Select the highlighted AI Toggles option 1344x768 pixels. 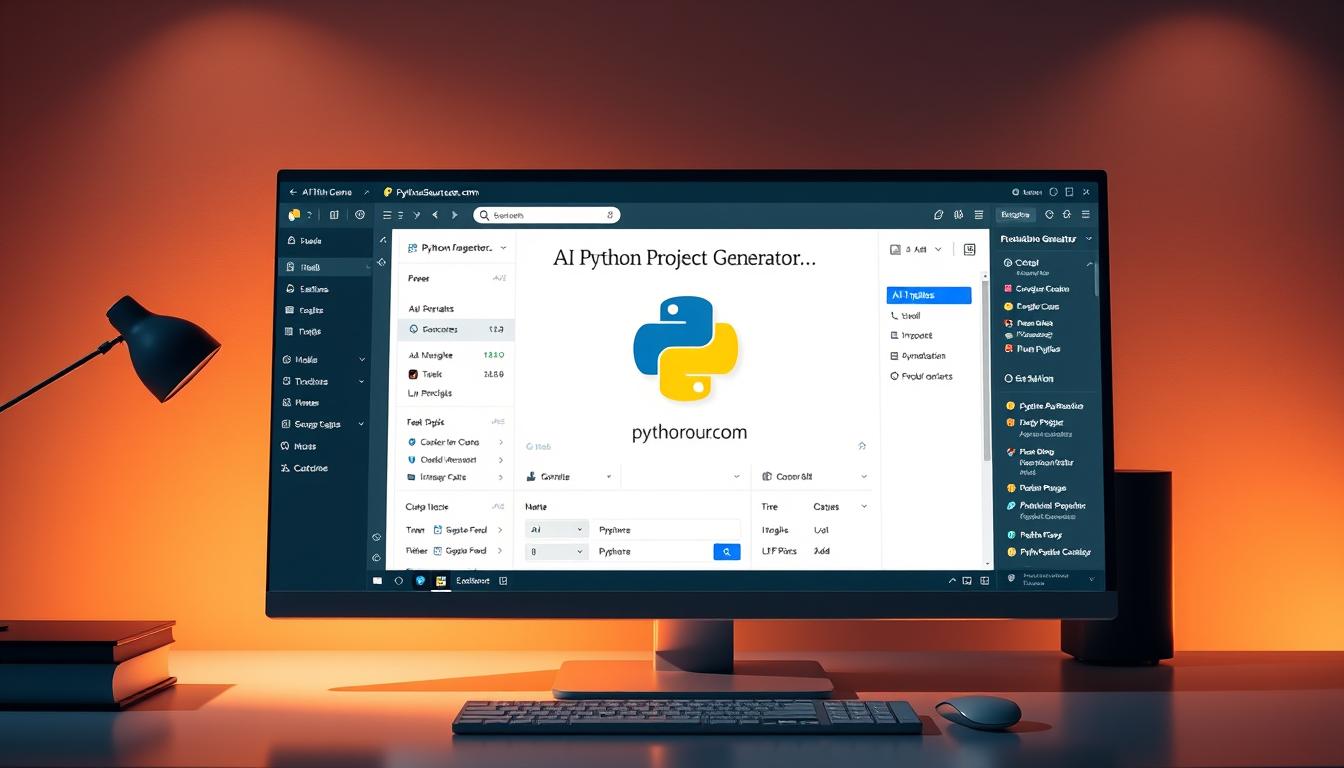pos(928,294)
